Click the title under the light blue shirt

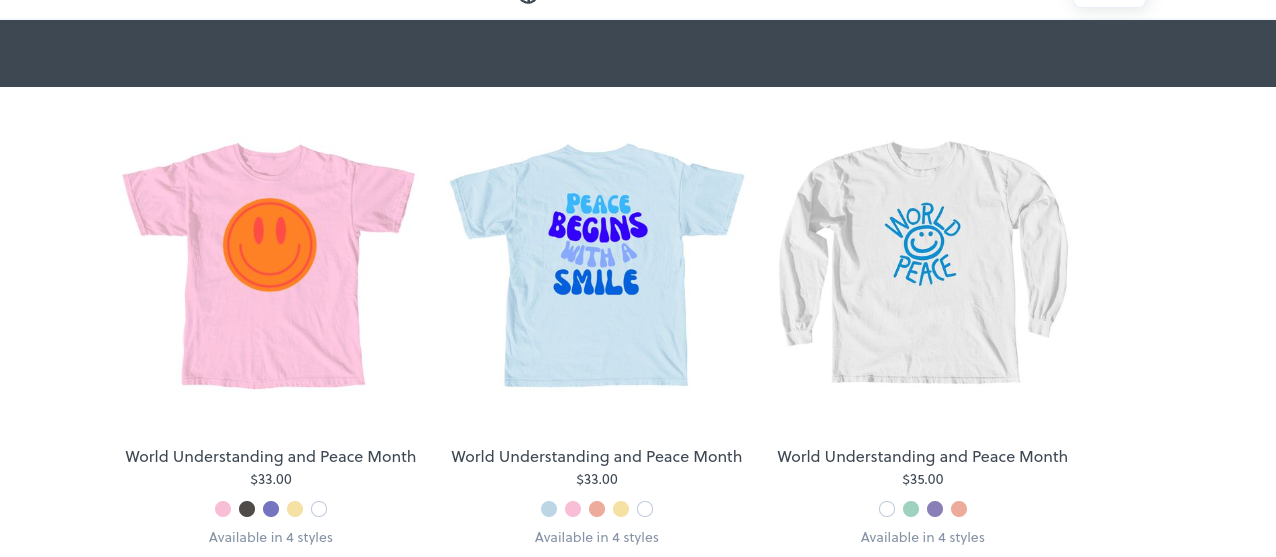pos(597,457)
